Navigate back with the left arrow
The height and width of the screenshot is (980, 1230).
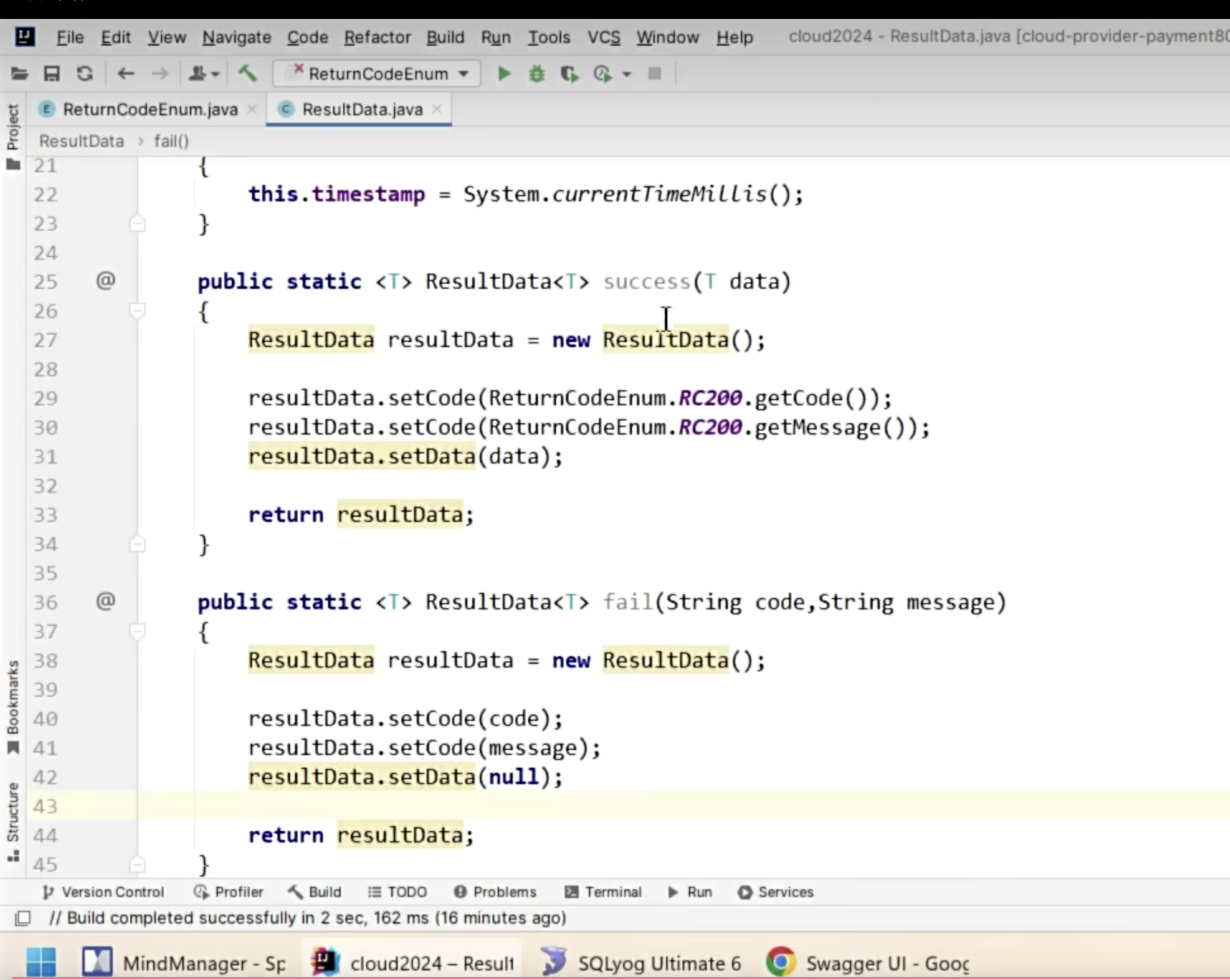coord(126,74)
